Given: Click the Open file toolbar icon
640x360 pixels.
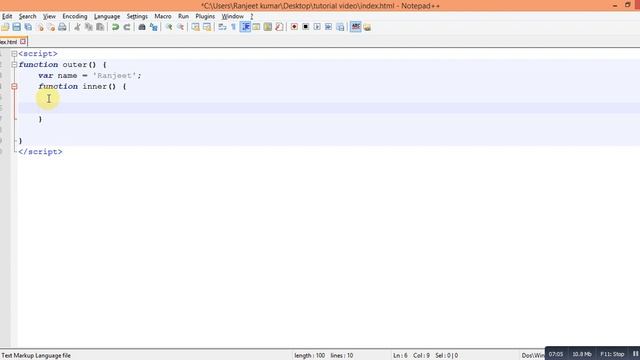Looking at the screenshot, I should point(5,27).
